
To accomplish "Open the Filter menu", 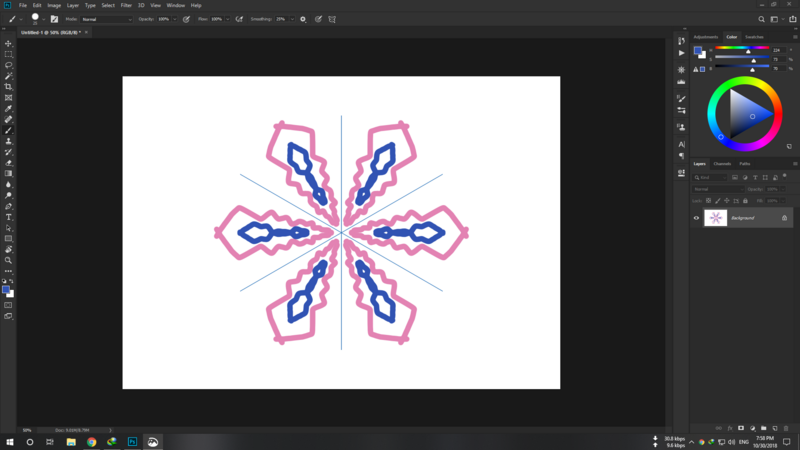I will [126, 5].
